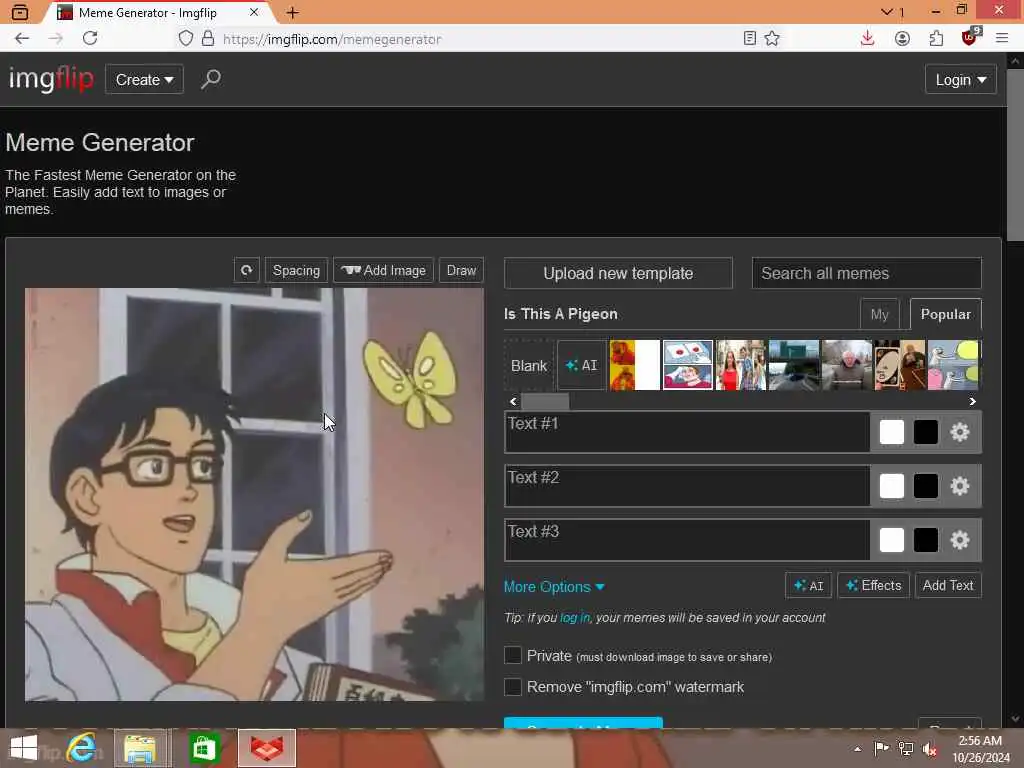Pick white font color for Text #3
The image size is (1024, 768).
point(891,540)
